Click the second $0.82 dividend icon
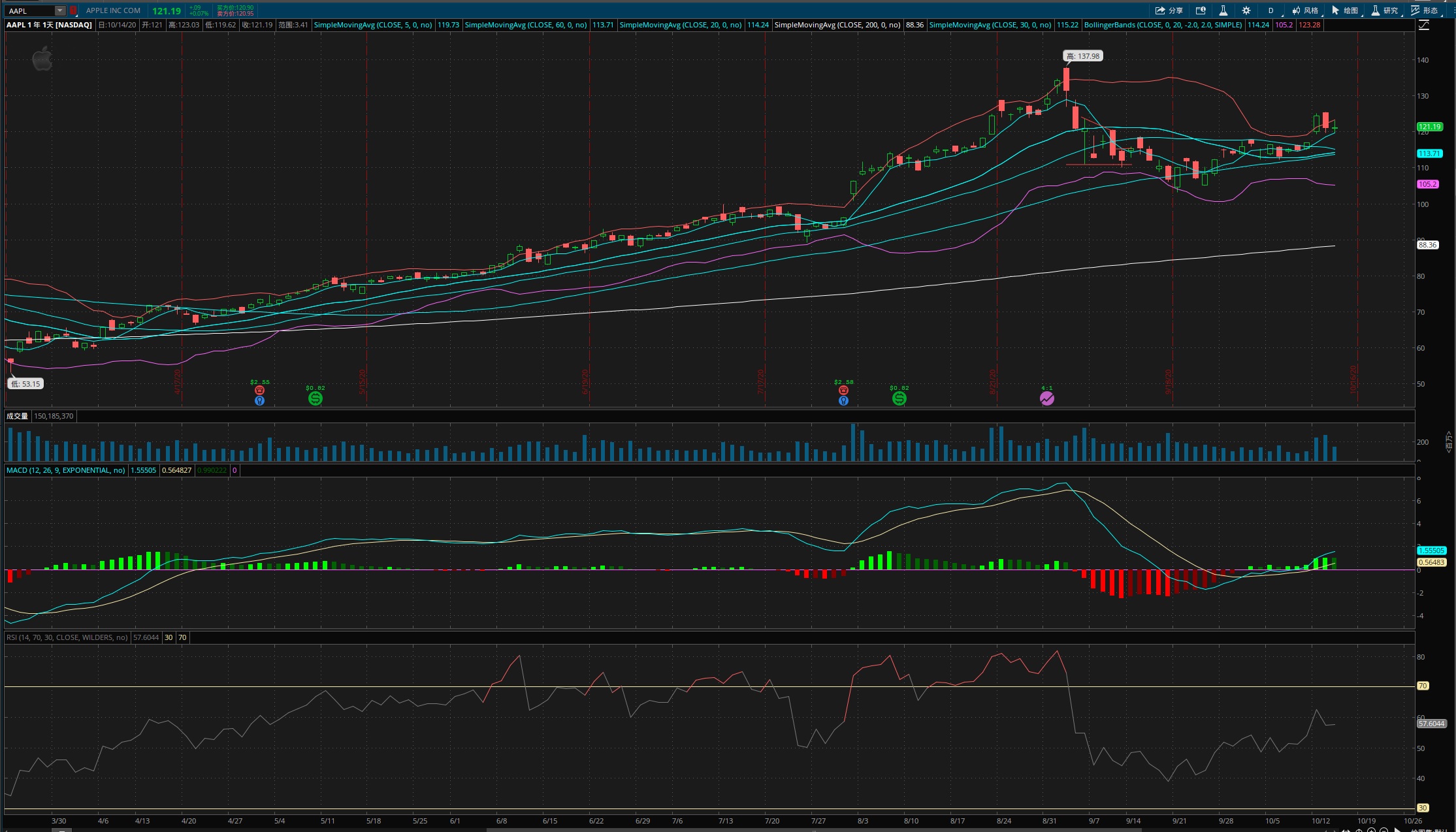Viewport: 1456px width, 832px height. click(899, 398)
